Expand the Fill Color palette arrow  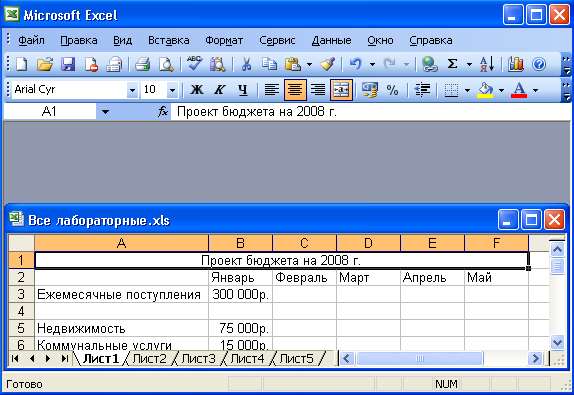tap(501, 90)
